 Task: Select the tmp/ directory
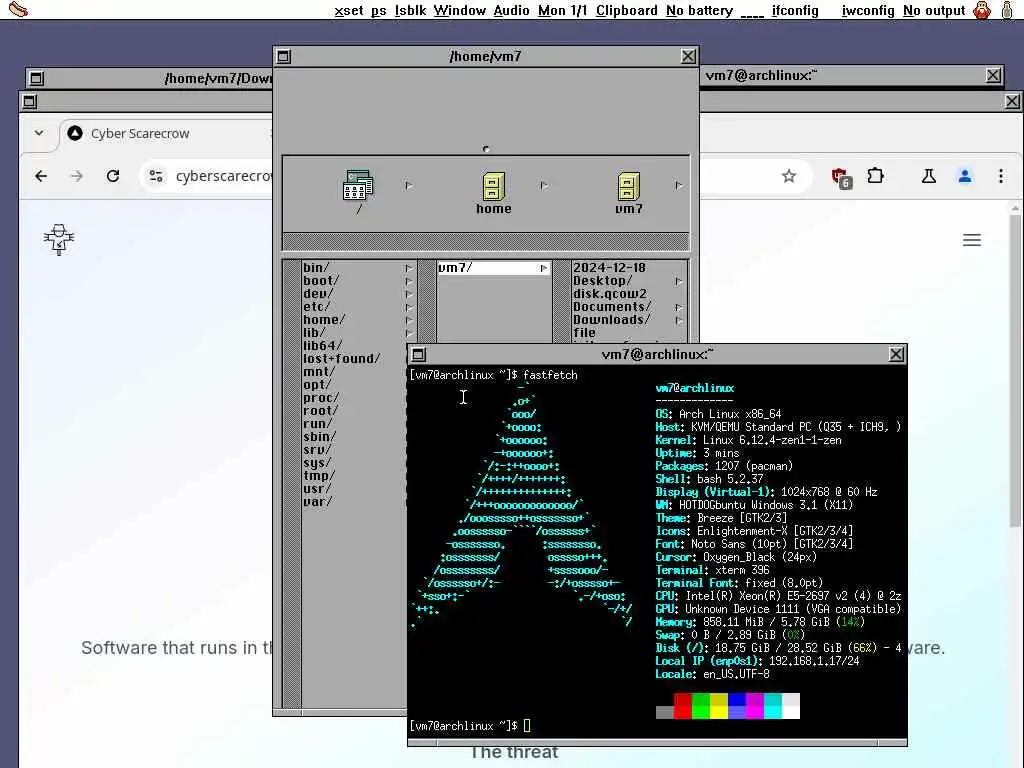pyautogui.click(x=319, y=476)
